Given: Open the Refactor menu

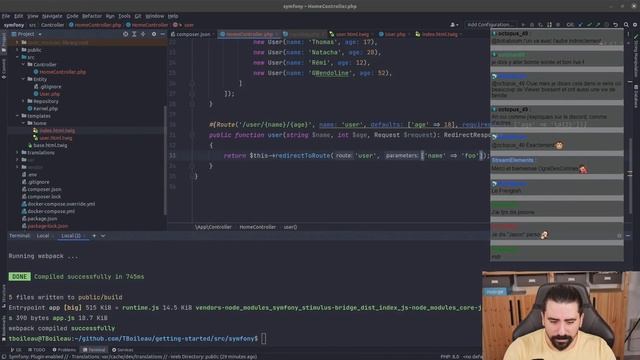Looking at the screenshot, I should pyautogui.click(x=92, y=16).
